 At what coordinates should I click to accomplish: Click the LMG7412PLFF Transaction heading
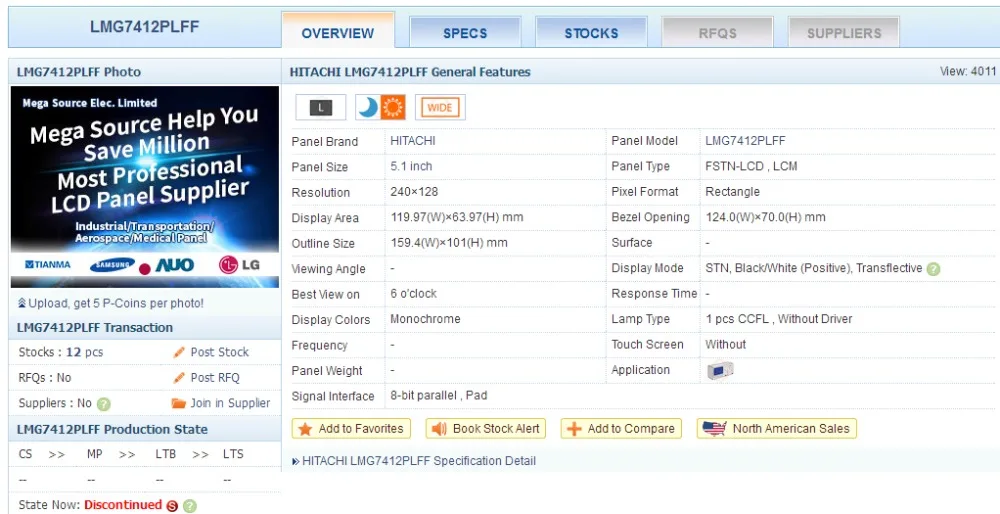pos(94,327)
